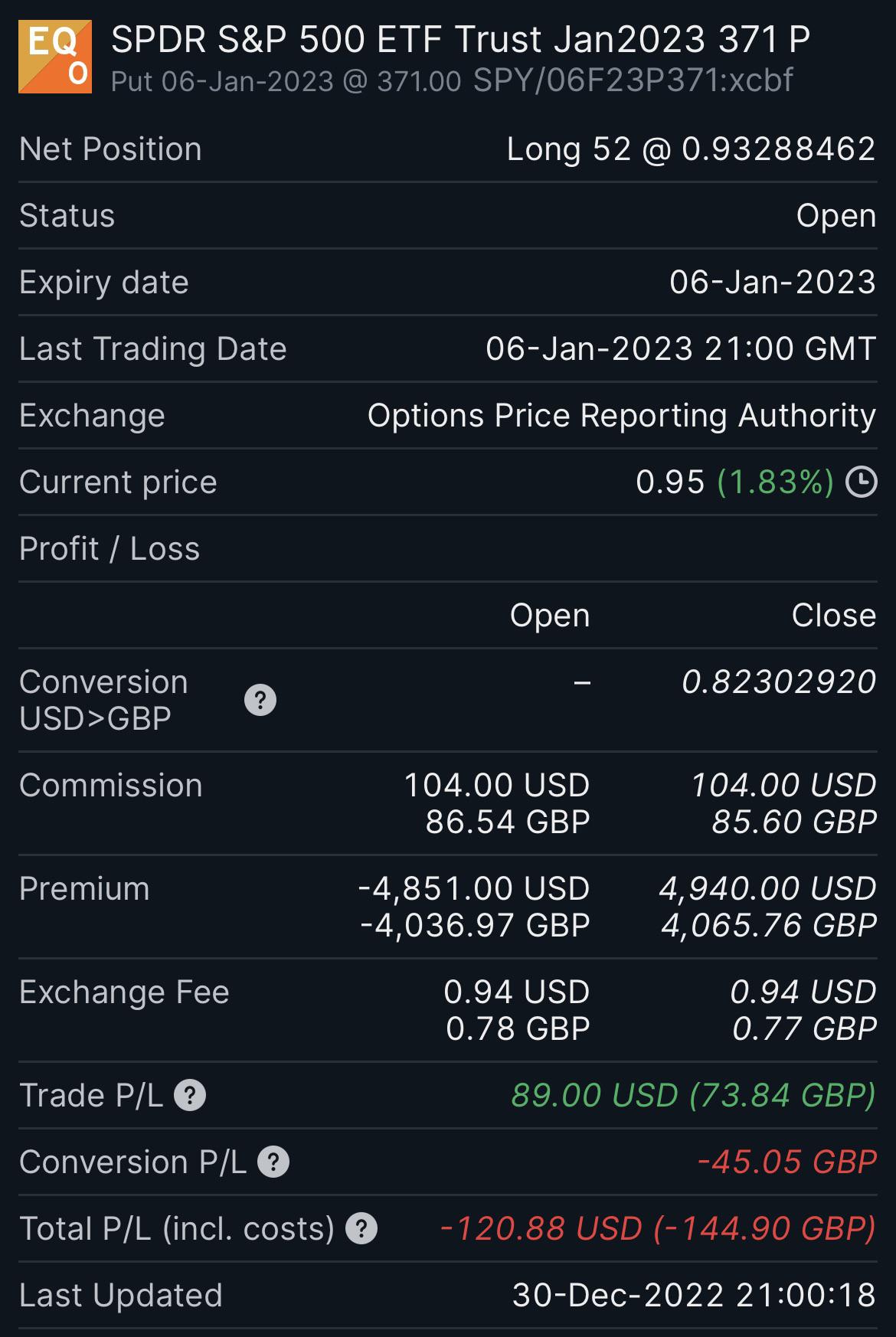Click the Expiry date value 06-Jan-2023
Image resolution: width=896 pixels, height=1337 pixels.
[772, 283]
